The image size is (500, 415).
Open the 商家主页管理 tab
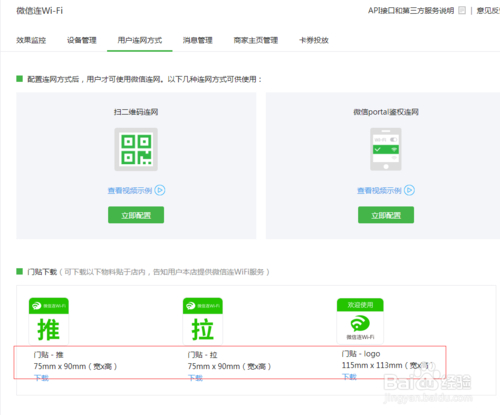click(x=256, y=40)
